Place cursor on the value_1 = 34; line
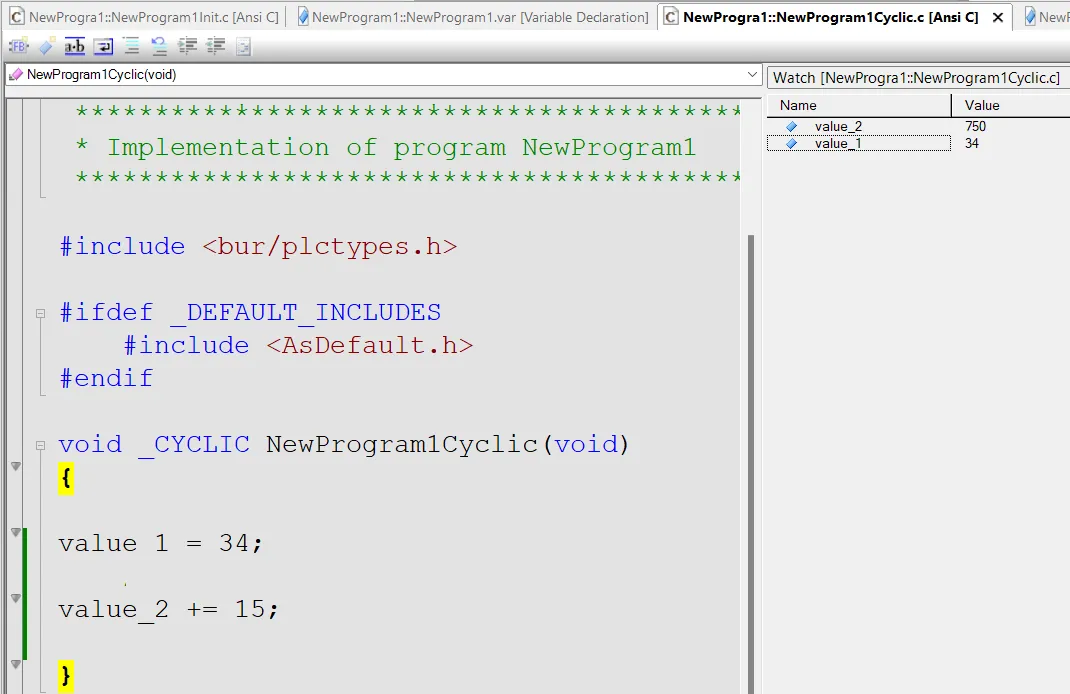This screenshot has width=1070, height=694. [x=160, y=544]
